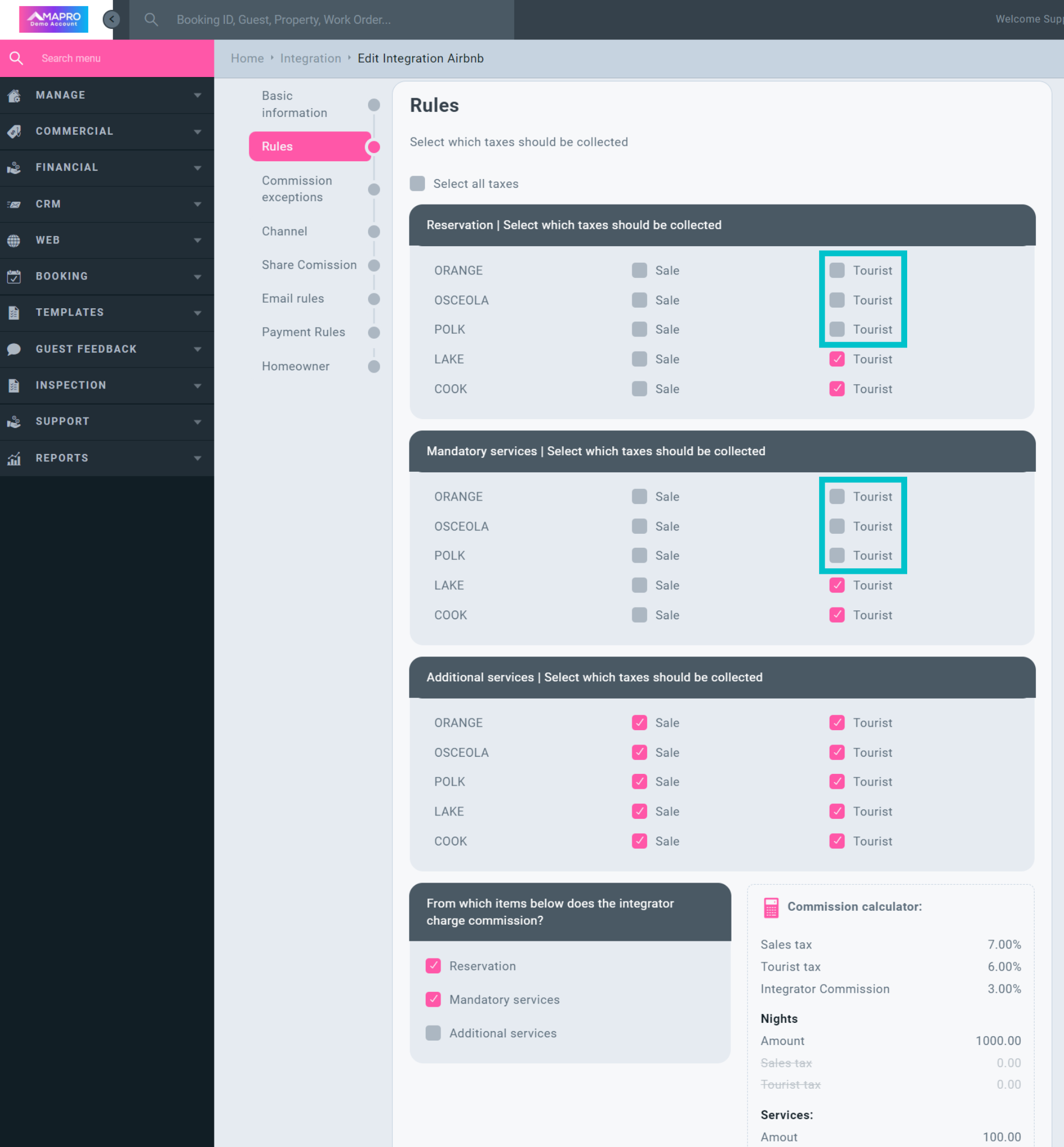Click the CRM icon in the sidebar

click(14, 204)
